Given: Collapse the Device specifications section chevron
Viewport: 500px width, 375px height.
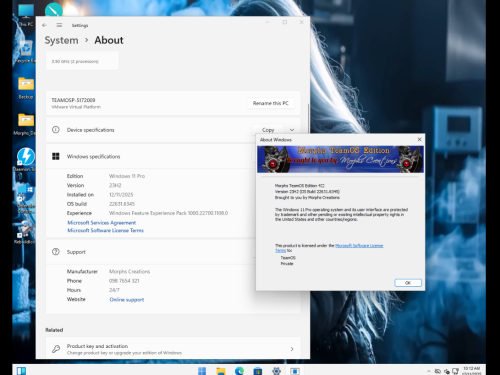Looking at the screenshot, I should pos(292,130).
